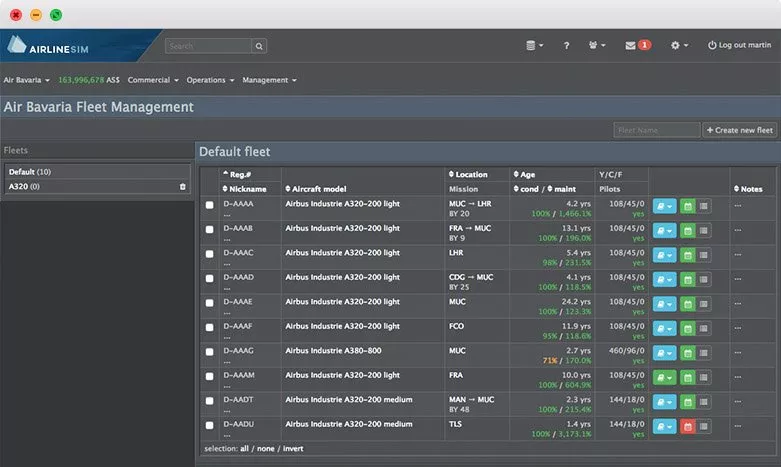Open the Operations menu
The image size is (781, 467).
click(x=210, y=79)
